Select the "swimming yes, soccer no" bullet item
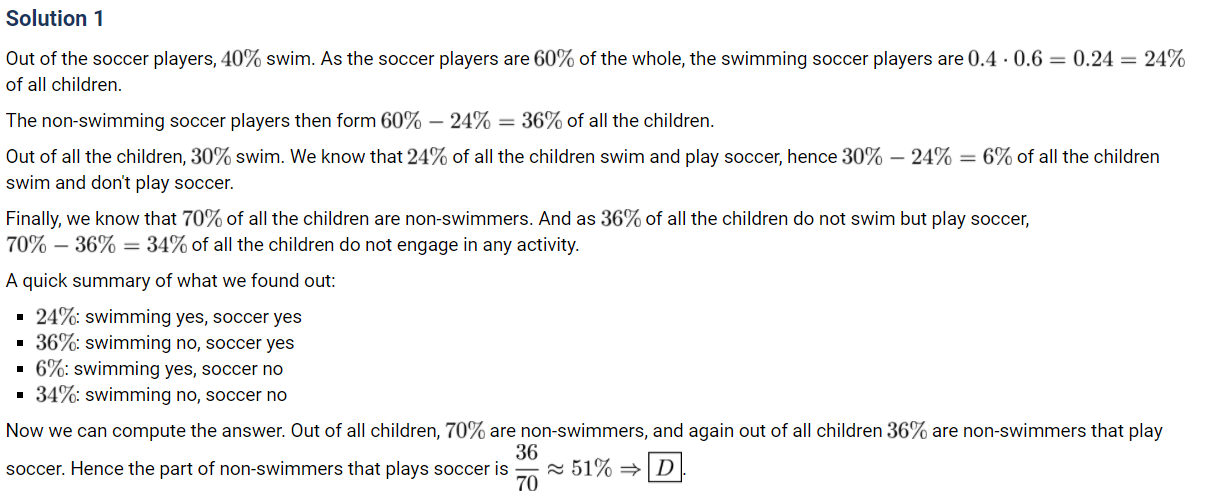Screen dimensions: 1207x500 (x=184, y=369)
